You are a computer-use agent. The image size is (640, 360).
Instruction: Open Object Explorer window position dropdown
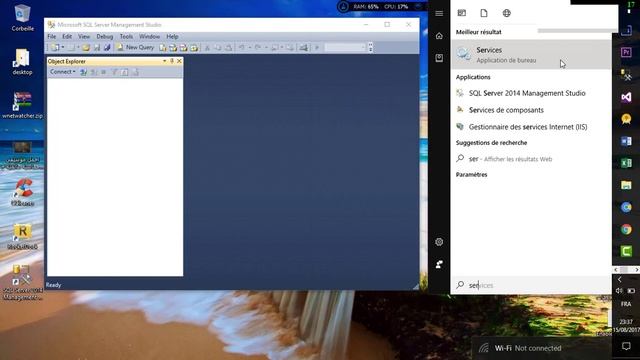pyautogui.click(x=164, y=61)
